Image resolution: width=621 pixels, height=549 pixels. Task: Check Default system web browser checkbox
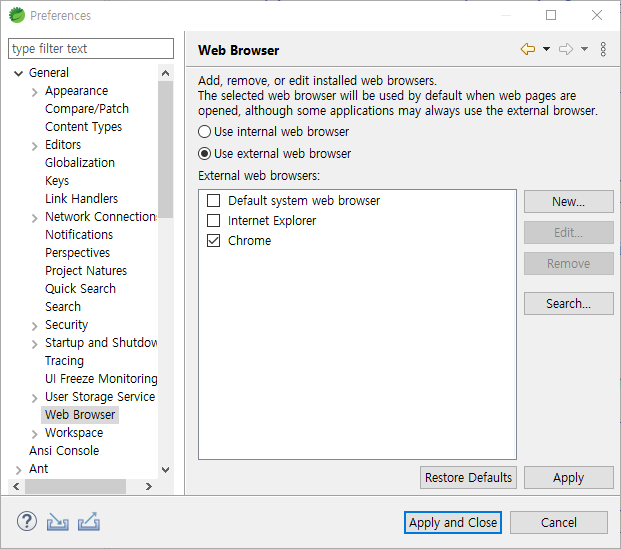click(213, 200)
